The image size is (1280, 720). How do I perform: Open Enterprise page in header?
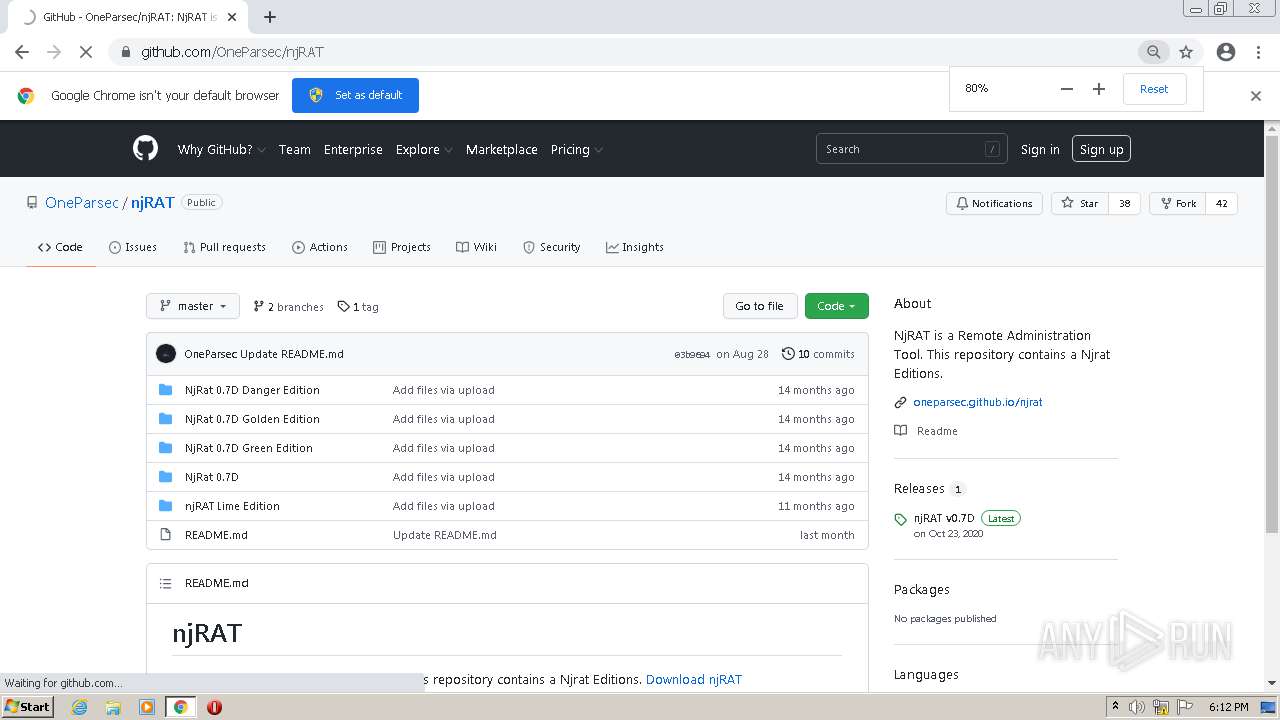[353, 149]
